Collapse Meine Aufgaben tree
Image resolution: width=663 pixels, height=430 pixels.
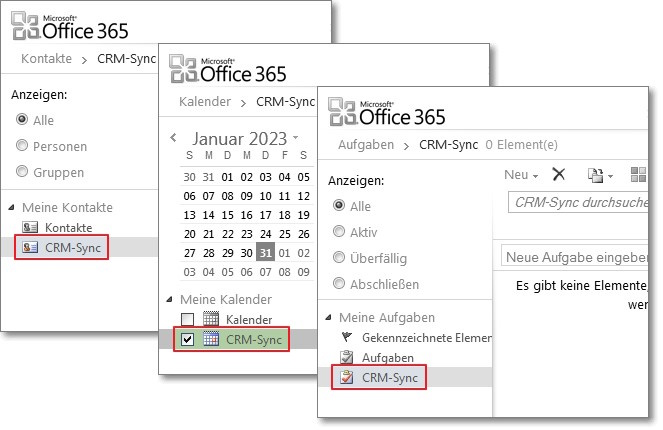[329, 317]
